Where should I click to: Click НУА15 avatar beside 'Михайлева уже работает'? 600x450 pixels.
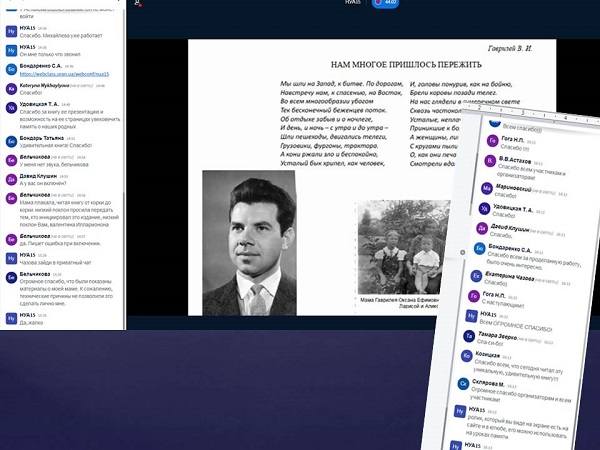point(11,32)
